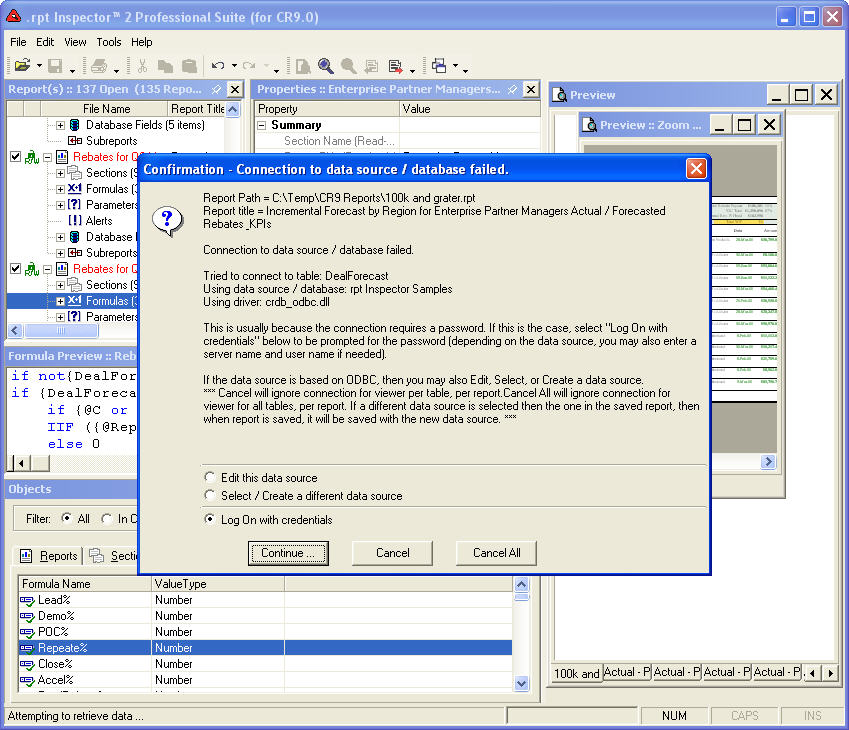Viewport: 849px width, 730px height.
Task: Open the View menu
Action: click(75, 42)
